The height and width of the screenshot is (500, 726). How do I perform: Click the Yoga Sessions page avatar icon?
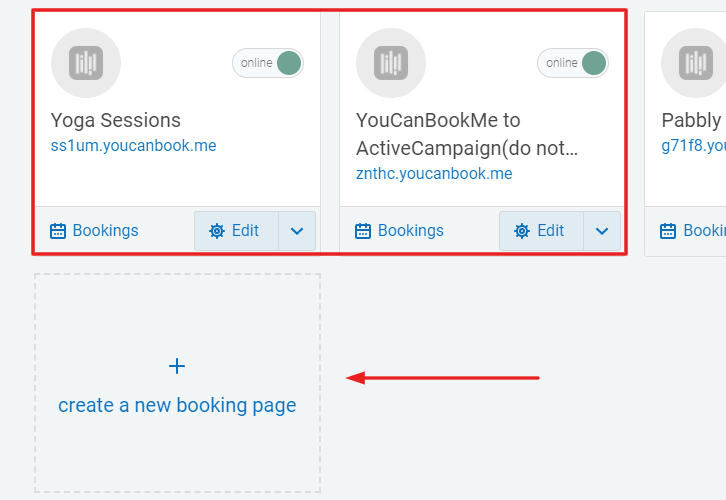point(86,63)
